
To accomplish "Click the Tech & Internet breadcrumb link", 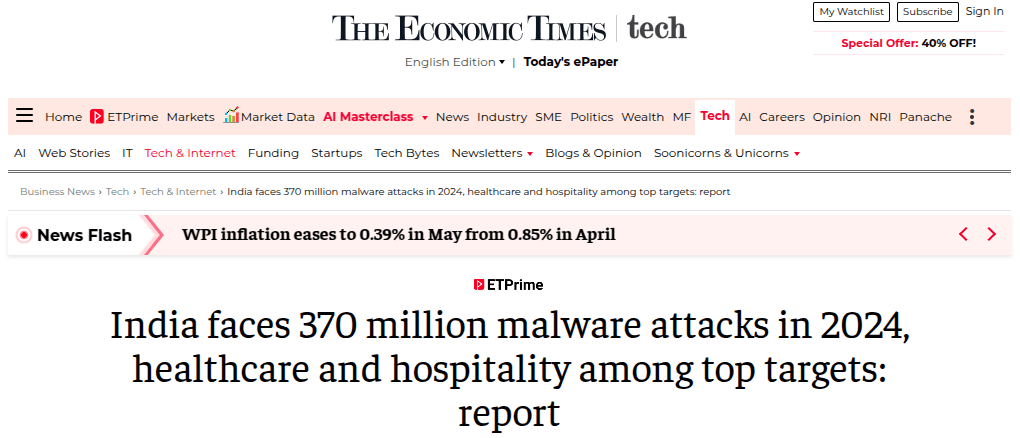I will (178, 191).
